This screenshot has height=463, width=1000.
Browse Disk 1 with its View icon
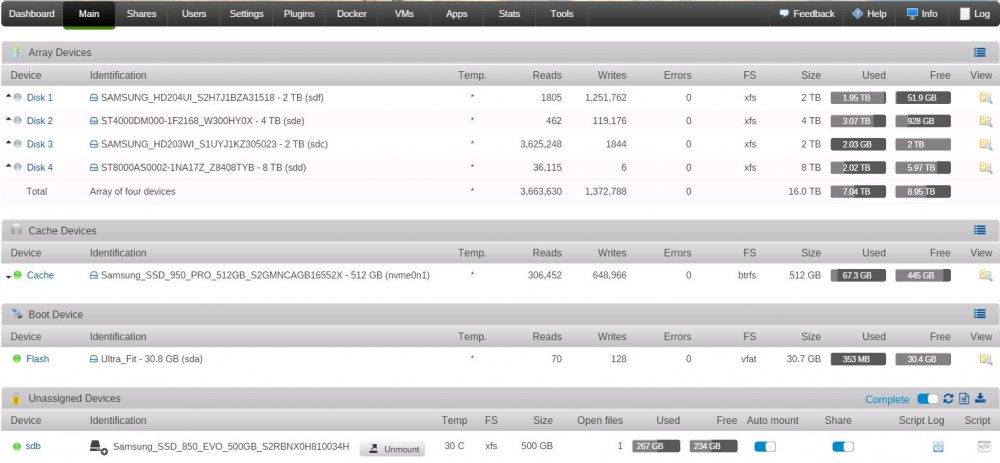[985, 98]
